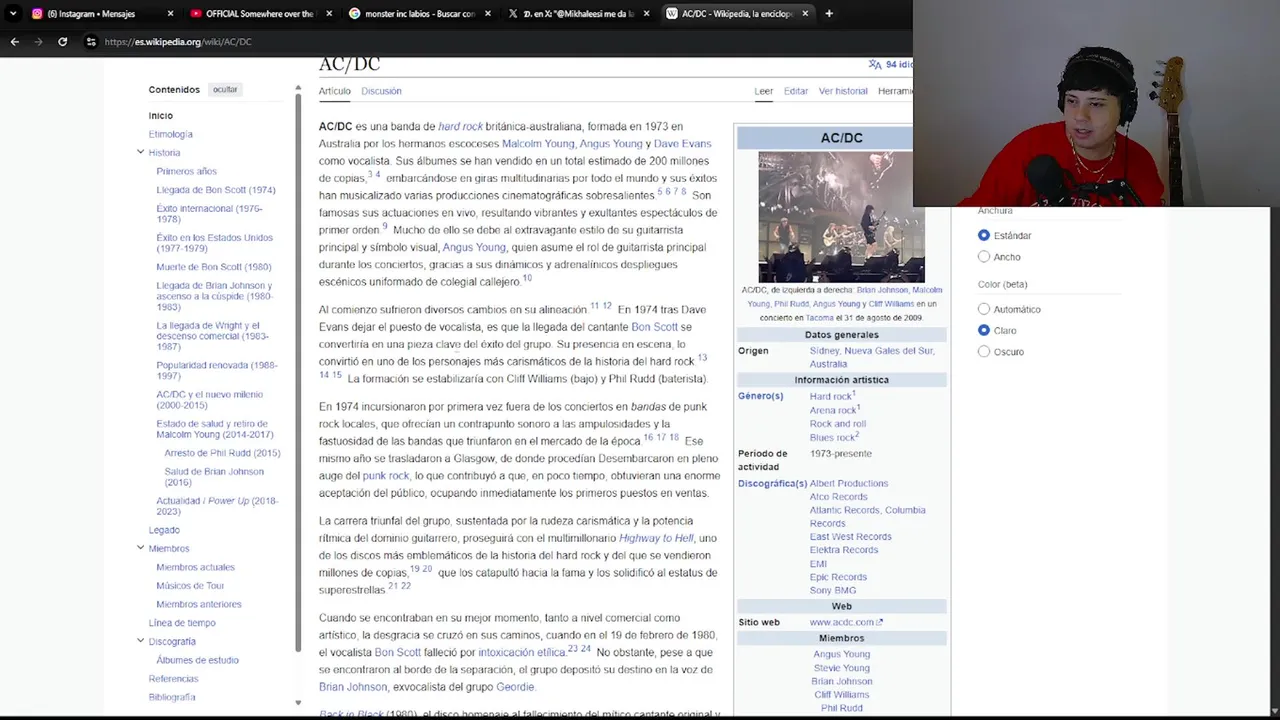Screen dimensions: 1280x720
Task: Open the Malcolm Young link in intro
Action: click(x=538, y=144)
